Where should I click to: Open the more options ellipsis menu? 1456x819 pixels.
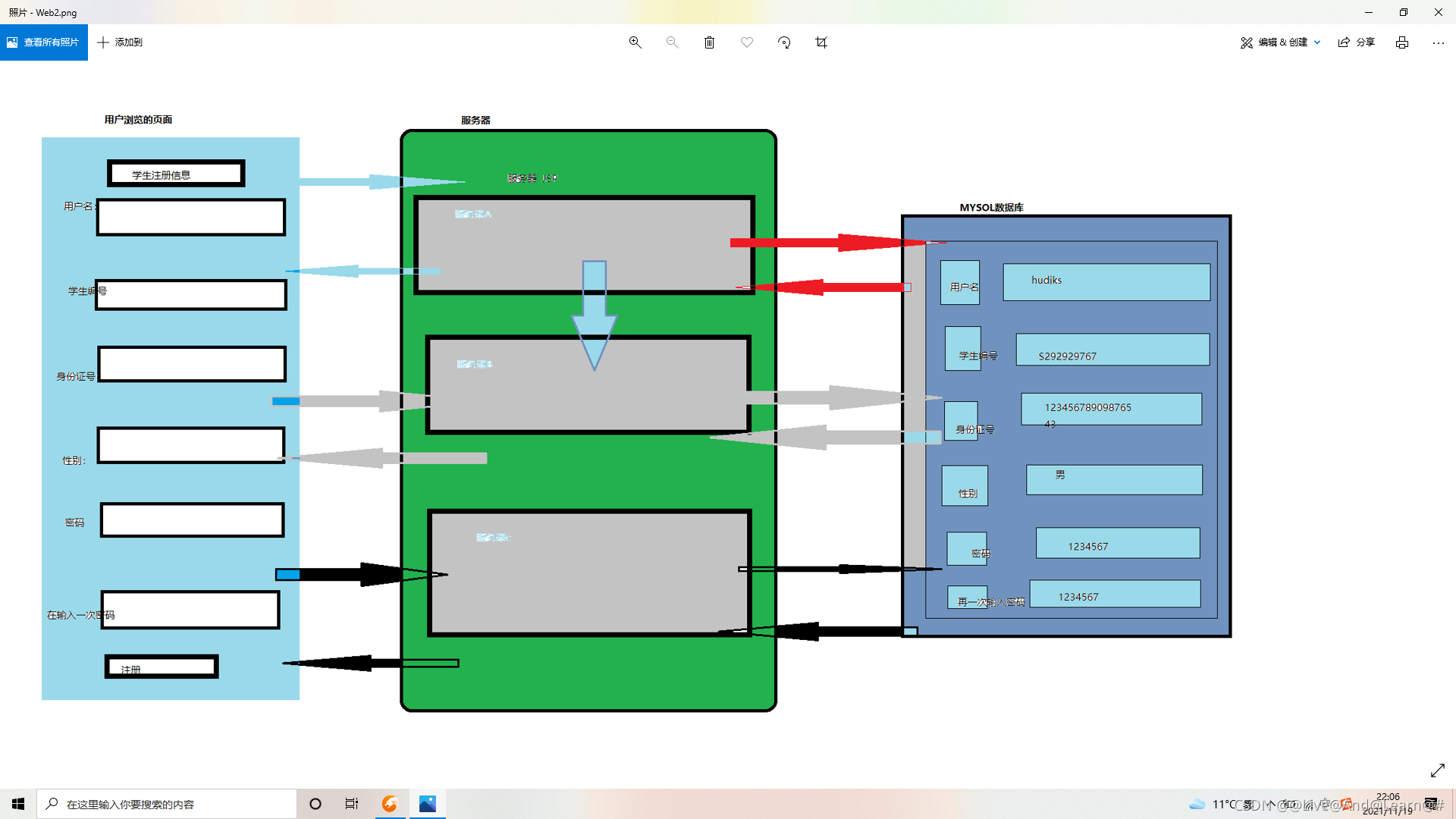[x=1439, y=42]
